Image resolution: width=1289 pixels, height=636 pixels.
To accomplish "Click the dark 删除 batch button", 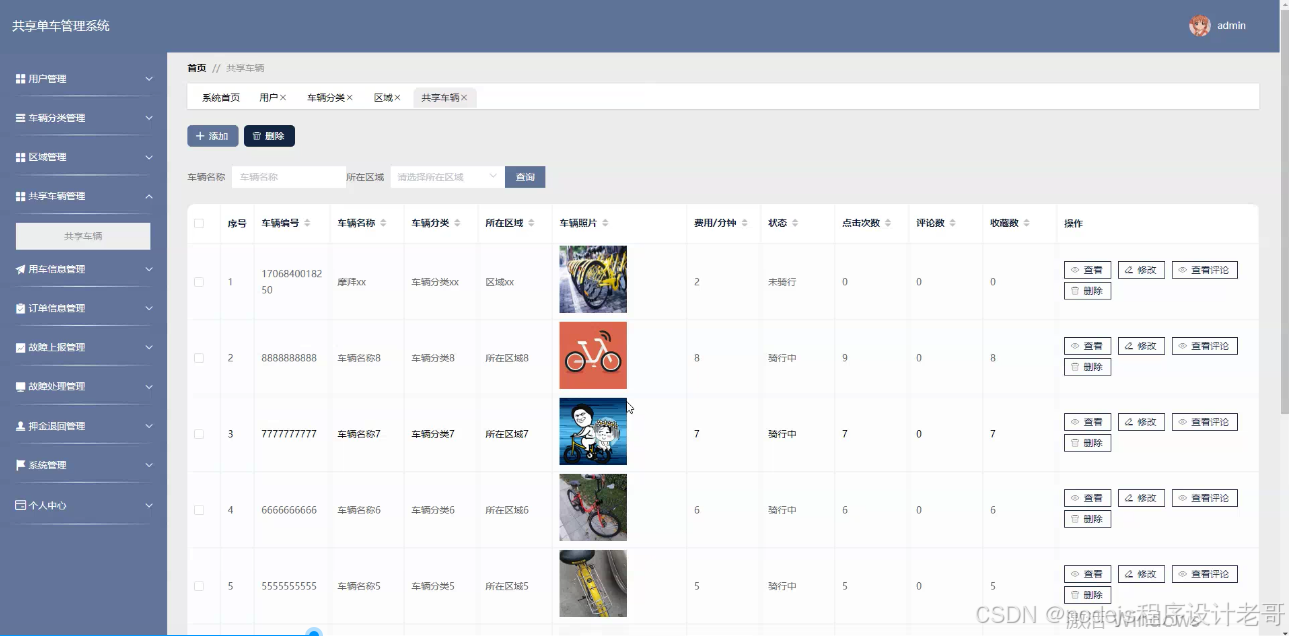I will point(269,136).
